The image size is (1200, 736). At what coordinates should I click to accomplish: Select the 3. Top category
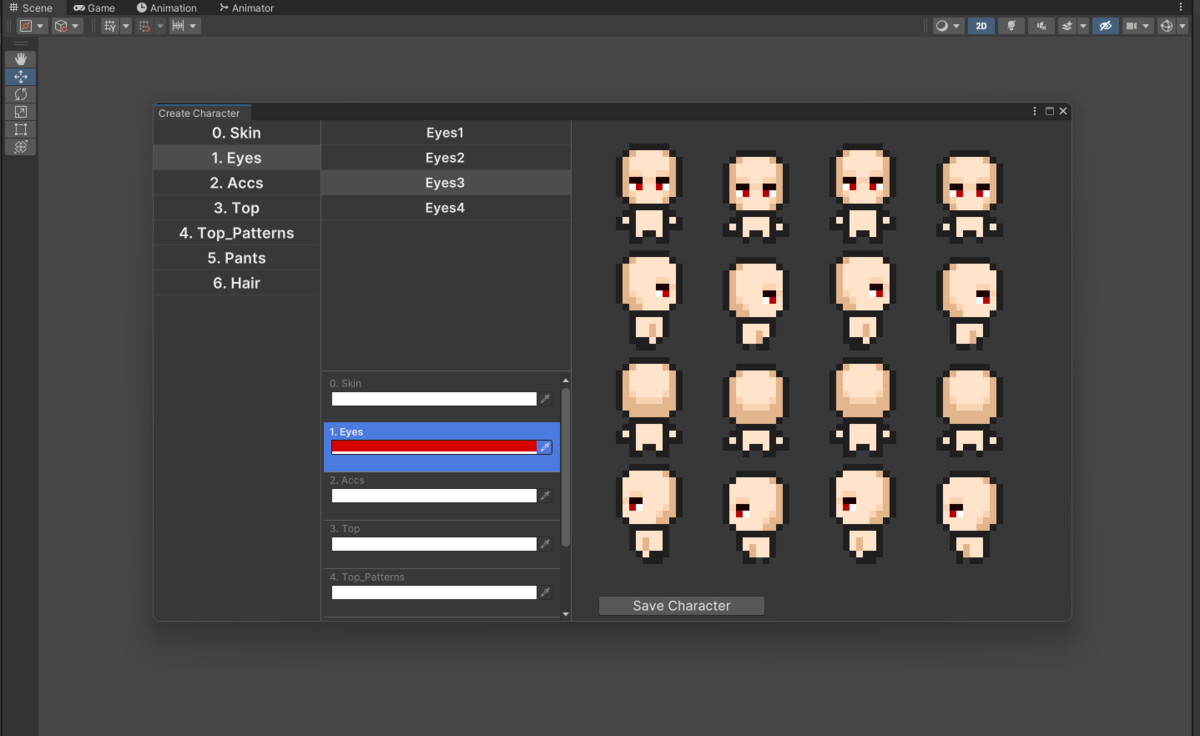pyautogui.click(x=237, y=208)
